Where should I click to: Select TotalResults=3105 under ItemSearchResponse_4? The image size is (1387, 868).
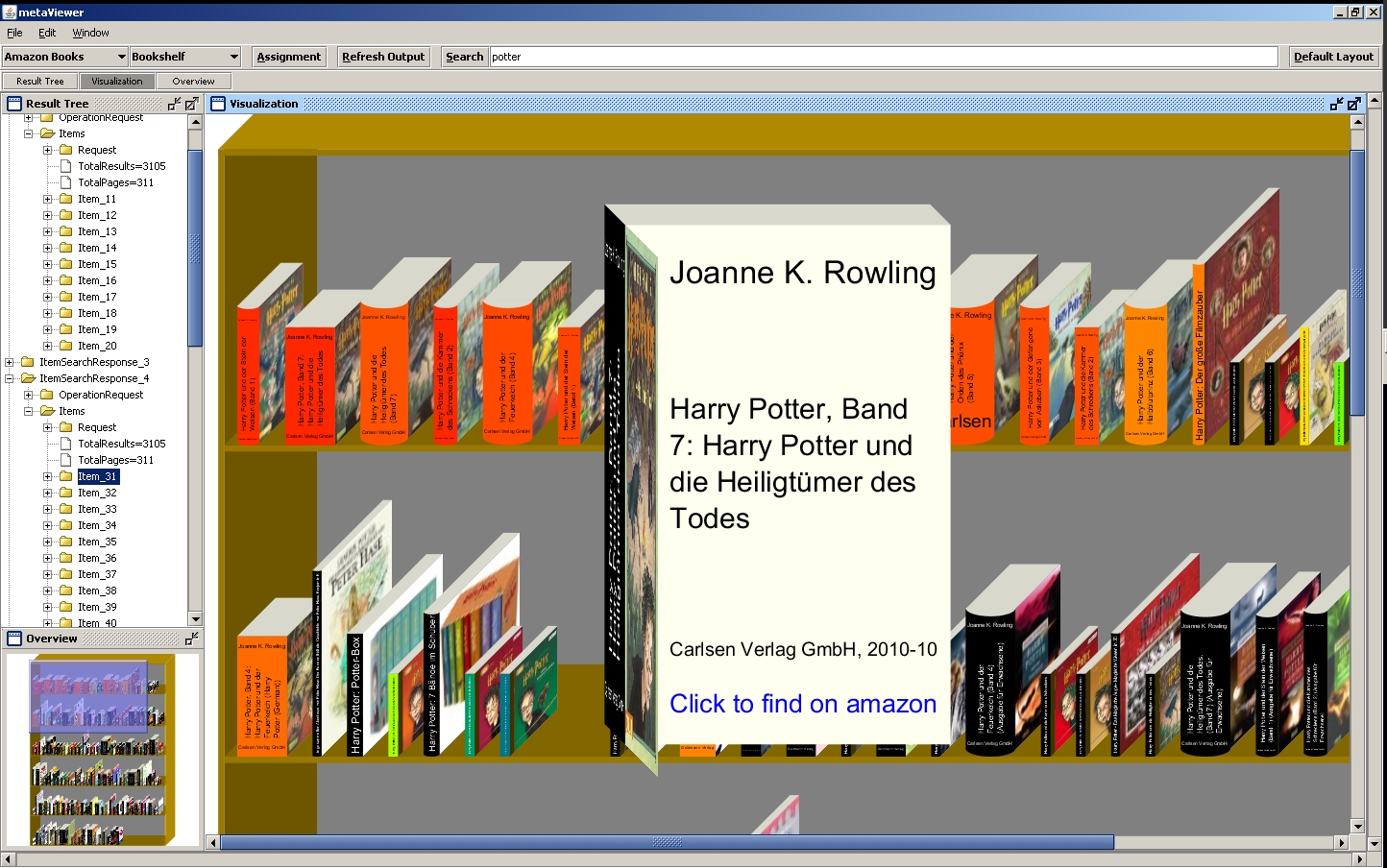pyautogui.click(x=122, y=444)
